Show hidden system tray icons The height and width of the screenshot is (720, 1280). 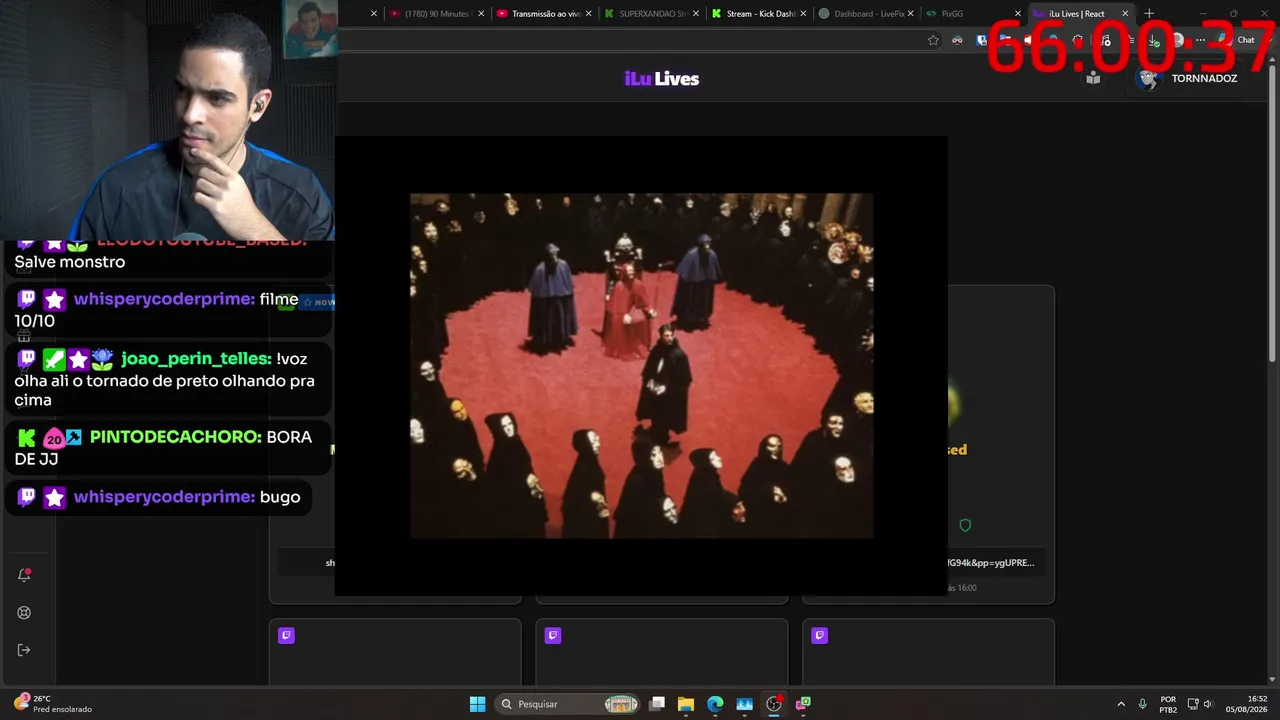tap(1121, 704)
